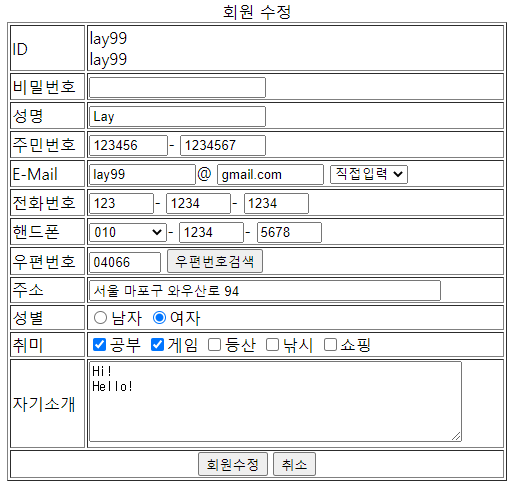
Task: Grab the textarea resize handle corner
Action: (x=456, y=436)
